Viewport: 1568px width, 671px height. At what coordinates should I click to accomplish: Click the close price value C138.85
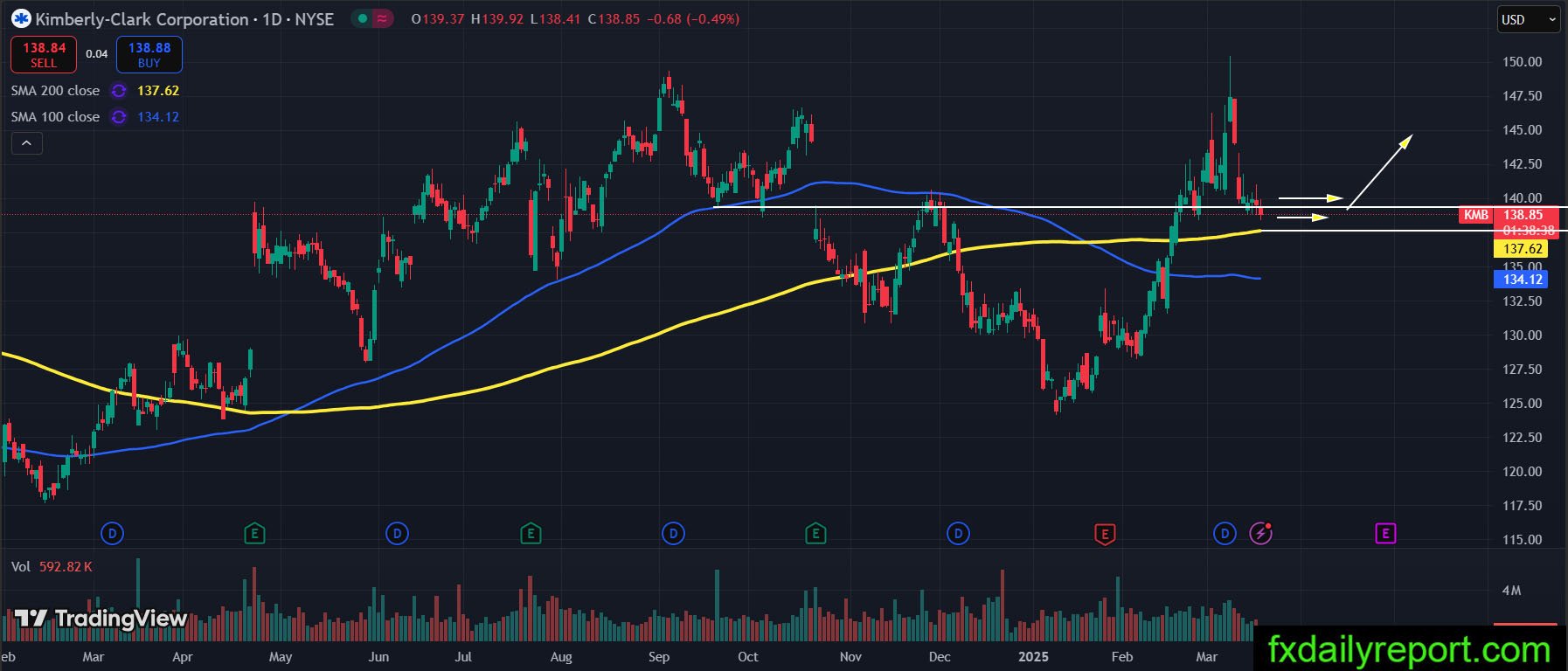[x=614, y=19]
